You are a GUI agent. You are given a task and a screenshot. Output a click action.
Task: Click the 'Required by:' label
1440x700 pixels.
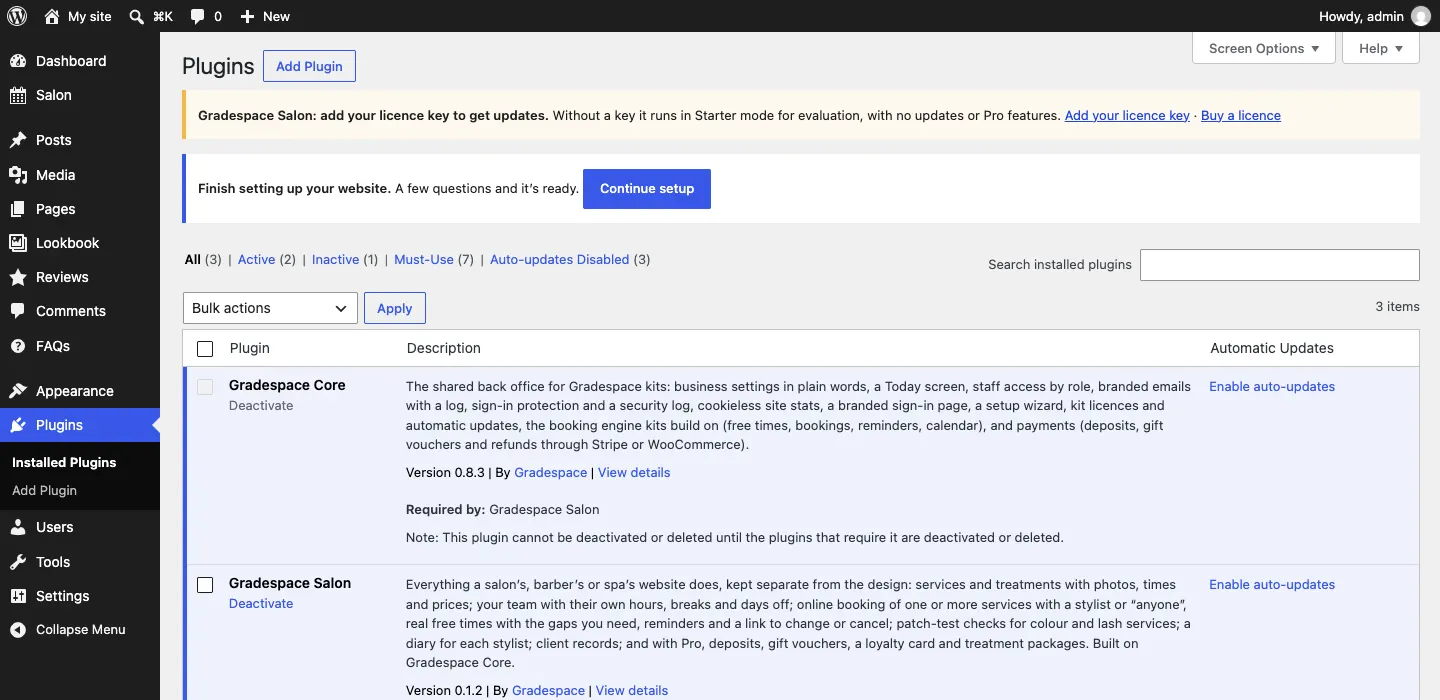[x=446, y=509]
